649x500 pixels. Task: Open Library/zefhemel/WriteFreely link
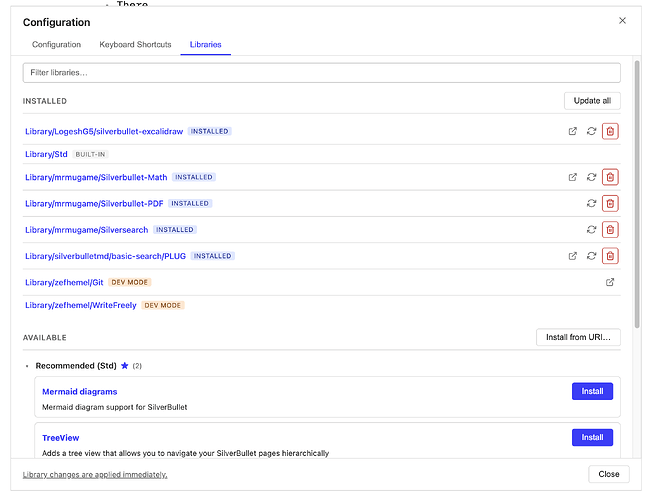coord(81,305)
